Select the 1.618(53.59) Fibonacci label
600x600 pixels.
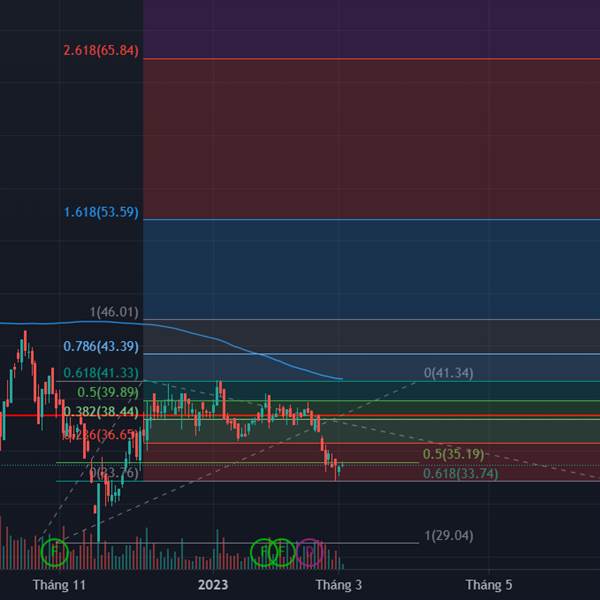point(101,212)
